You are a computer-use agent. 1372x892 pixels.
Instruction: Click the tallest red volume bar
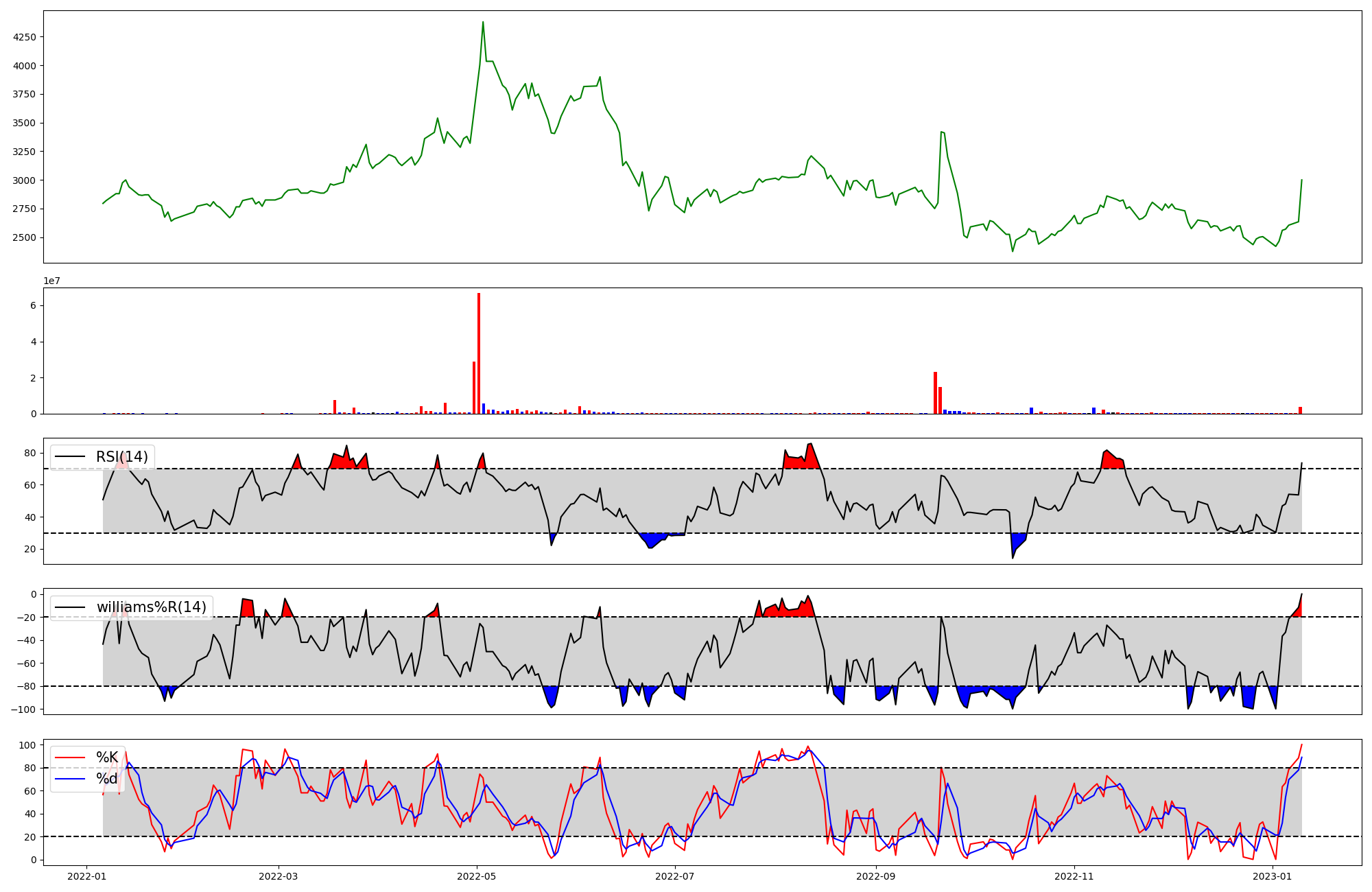click(x=479, y=353)
